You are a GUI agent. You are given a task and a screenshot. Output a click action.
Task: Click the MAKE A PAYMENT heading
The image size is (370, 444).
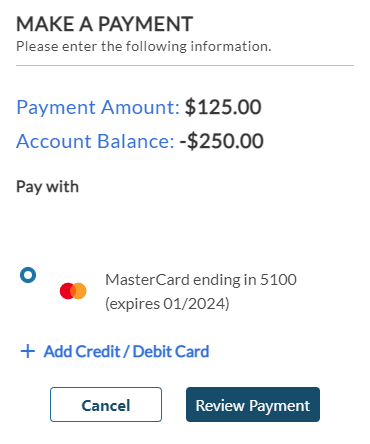[105, 24]
